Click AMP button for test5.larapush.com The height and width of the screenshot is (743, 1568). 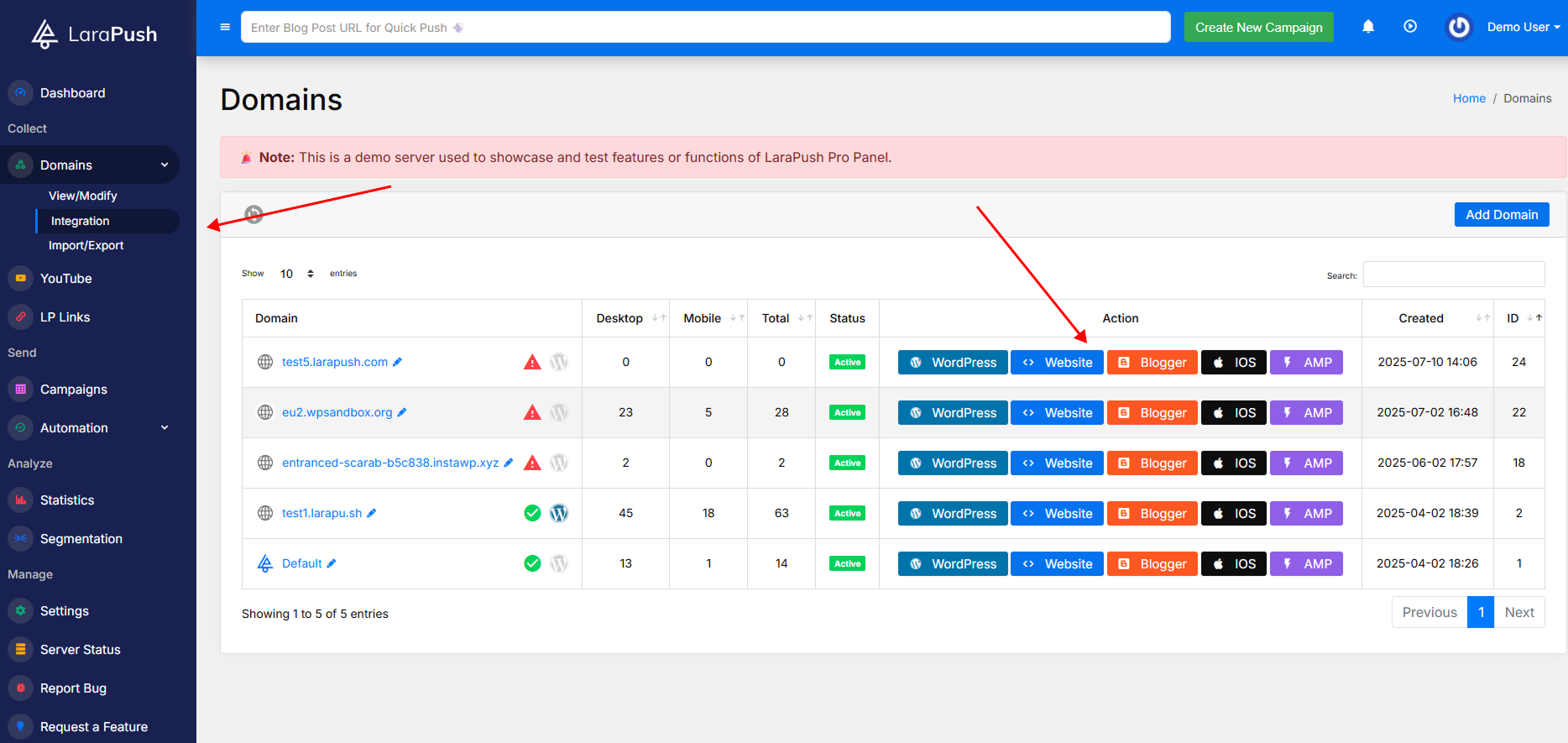tap(1306, 362)
